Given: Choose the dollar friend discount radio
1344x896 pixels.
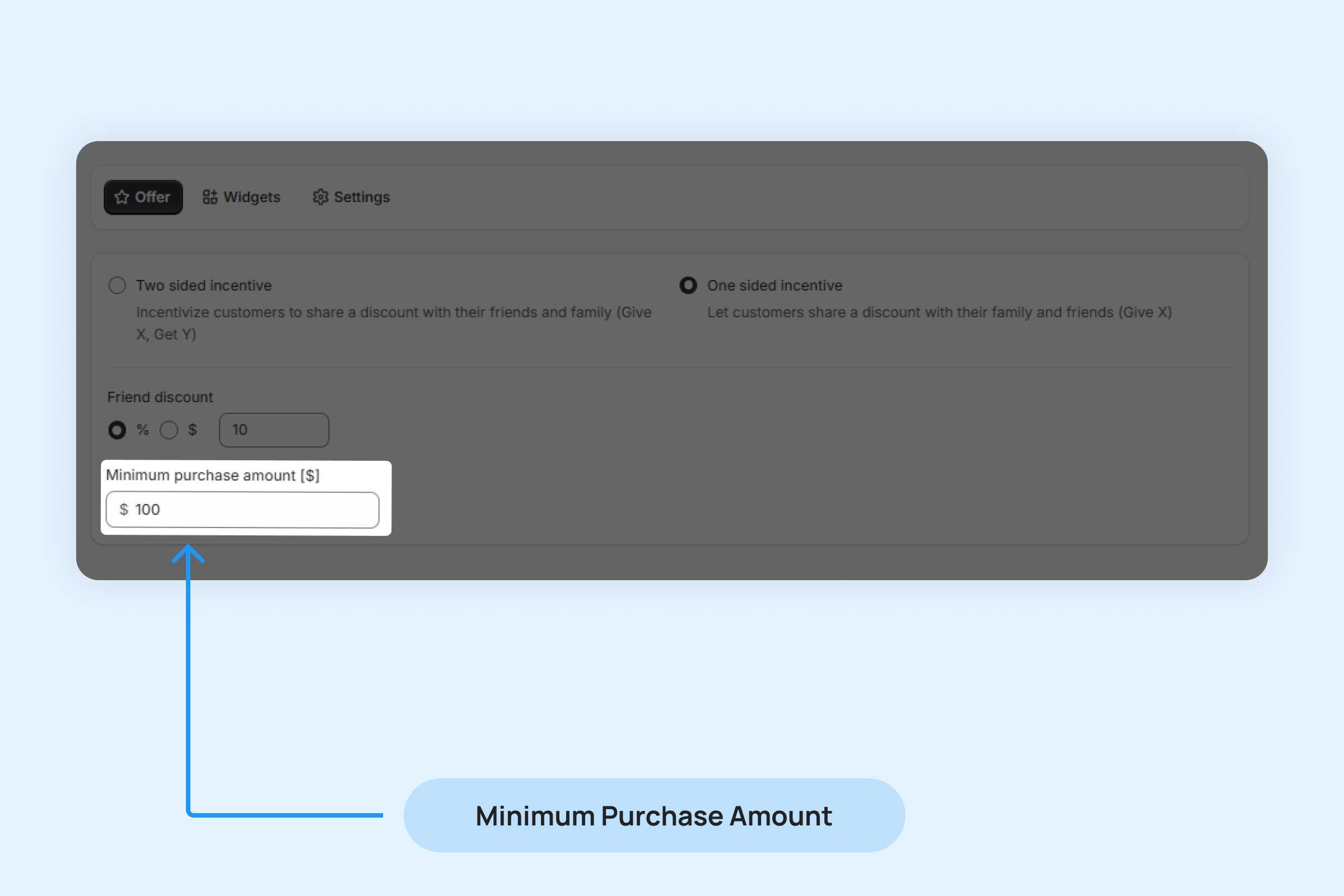Looking at the screenshot, I should click(169, 430).
